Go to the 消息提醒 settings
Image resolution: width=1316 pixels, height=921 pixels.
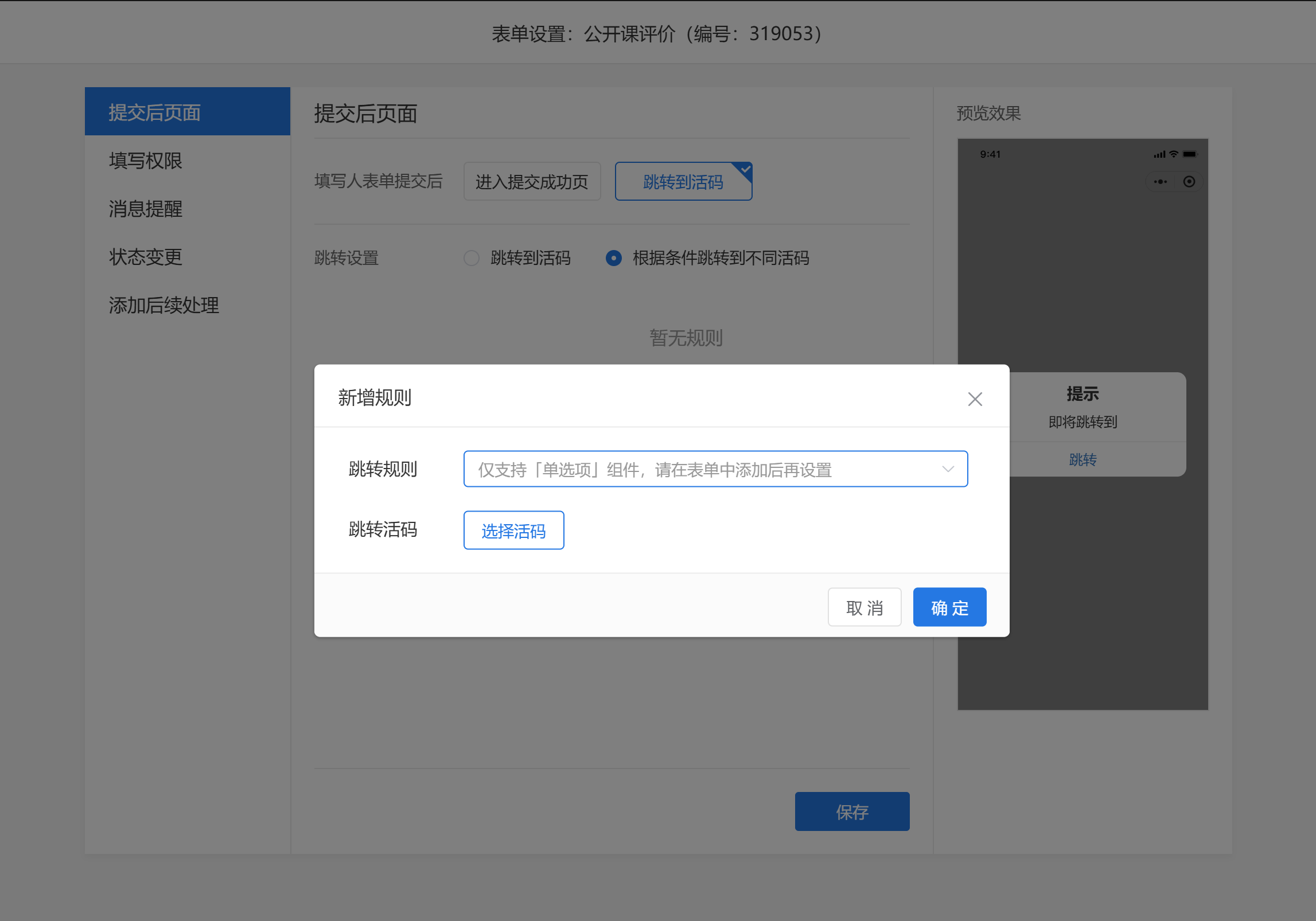146,209
